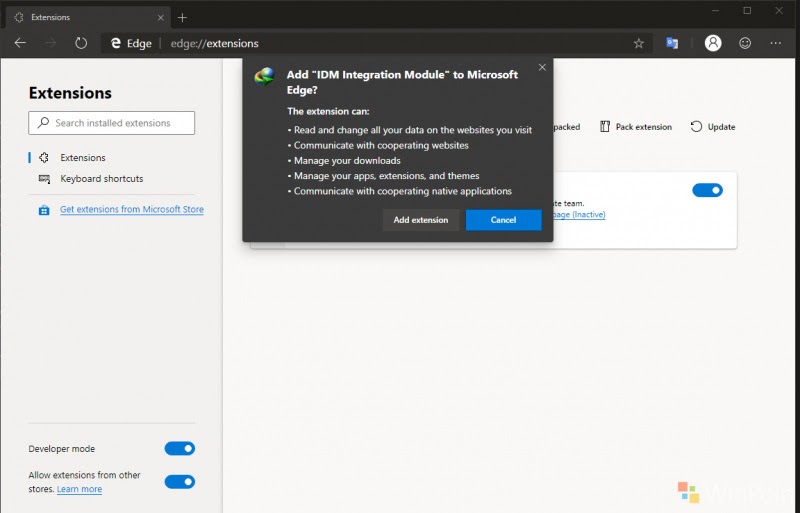Screen dimensions: 800x513
Task: Click the edge://extensions address bar
Action: (x=377, y=43)
